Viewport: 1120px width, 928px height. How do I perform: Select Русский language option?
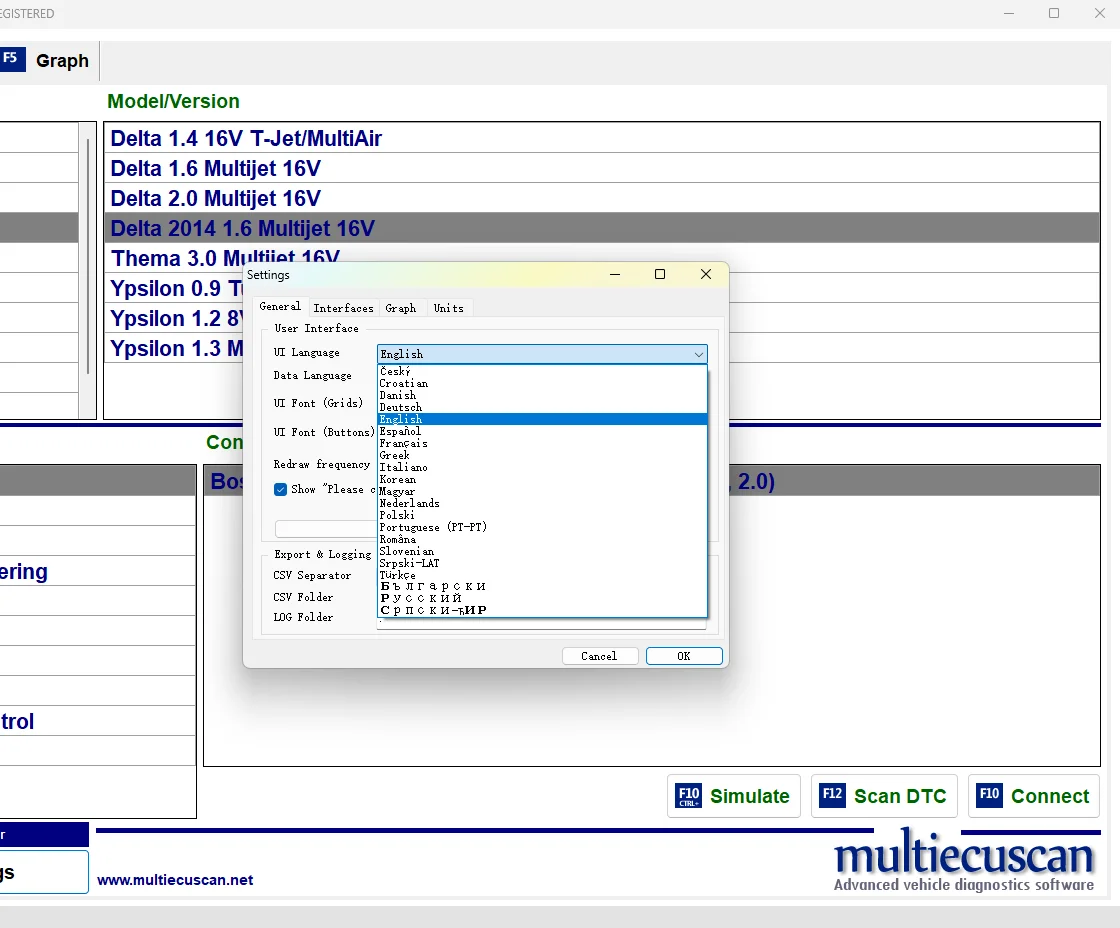[542, 599]
